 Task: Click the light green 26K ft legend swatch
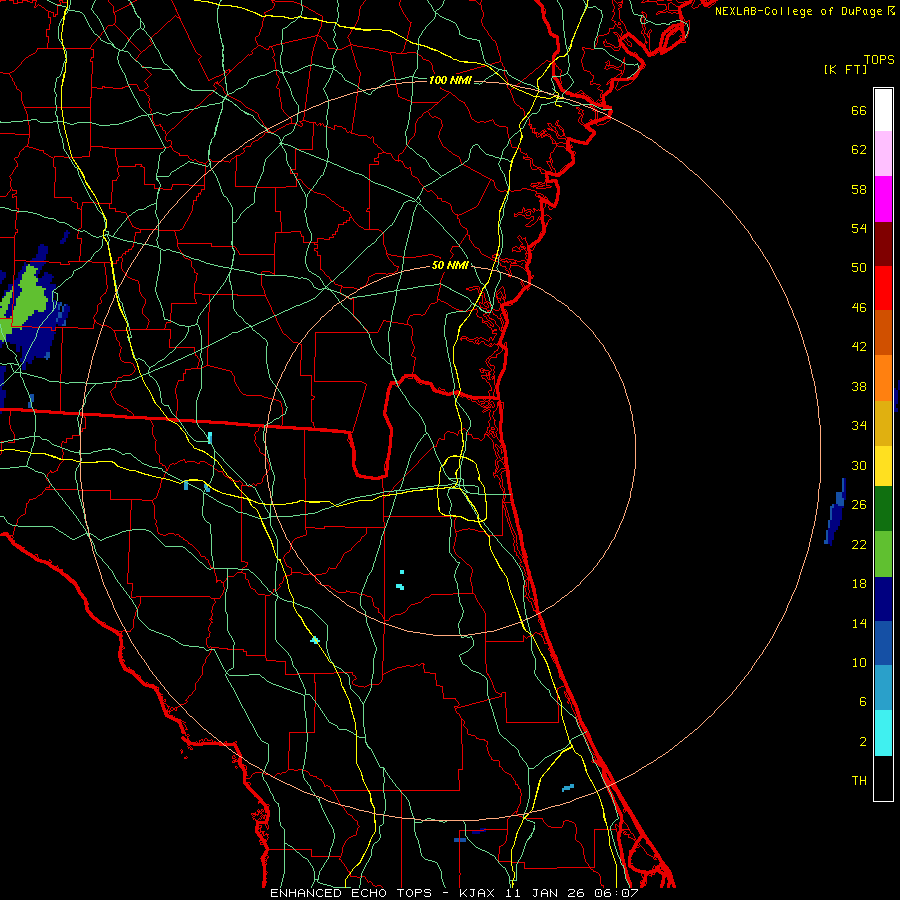click(883, 554)
